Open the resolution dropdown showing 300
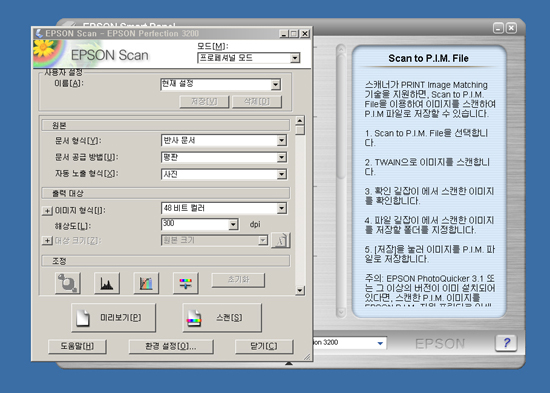The height and width of the screenshot is (393, 550). pos(233,225)
